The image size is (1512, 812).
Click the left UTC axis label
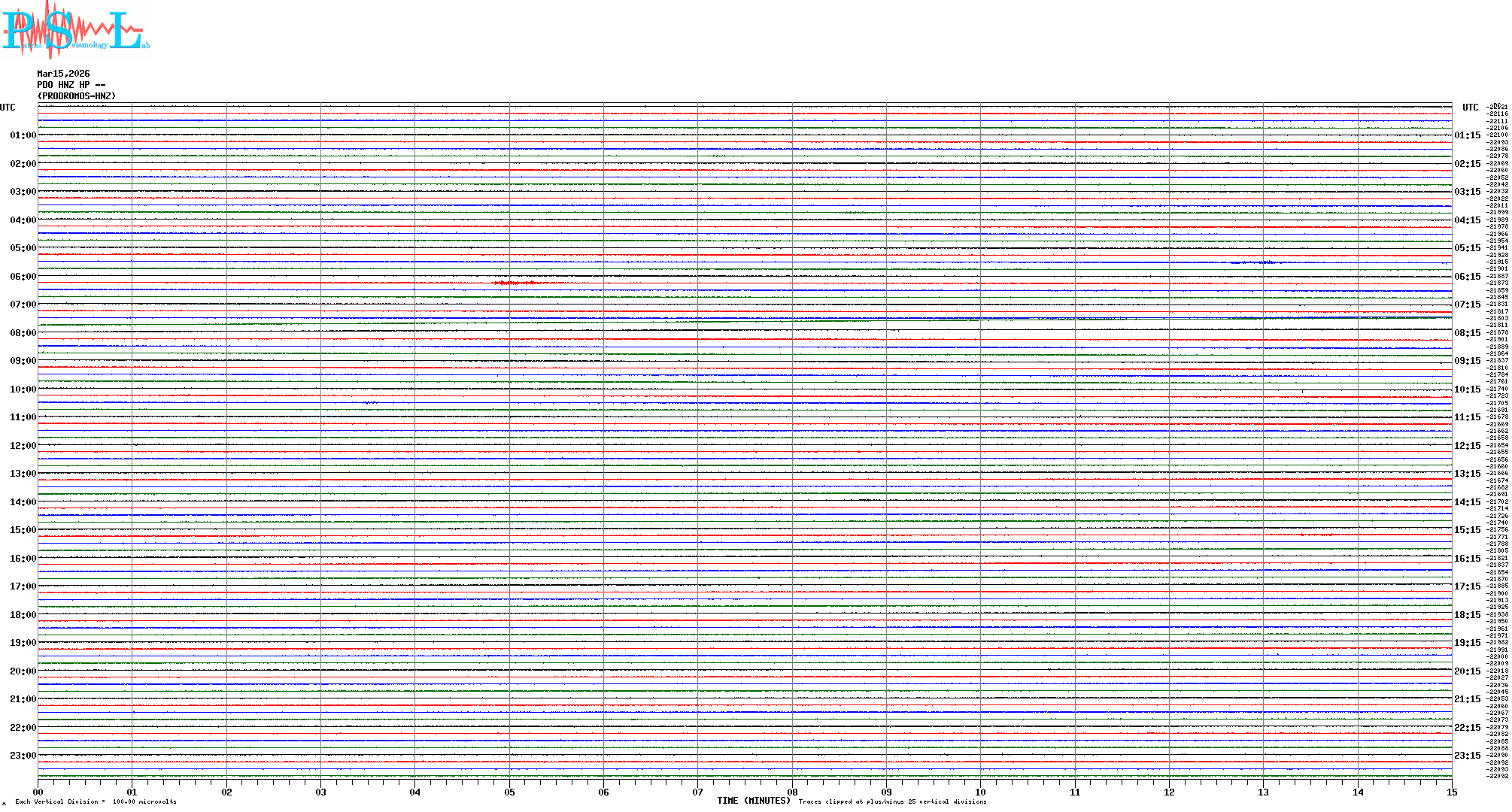pos(8,108)
